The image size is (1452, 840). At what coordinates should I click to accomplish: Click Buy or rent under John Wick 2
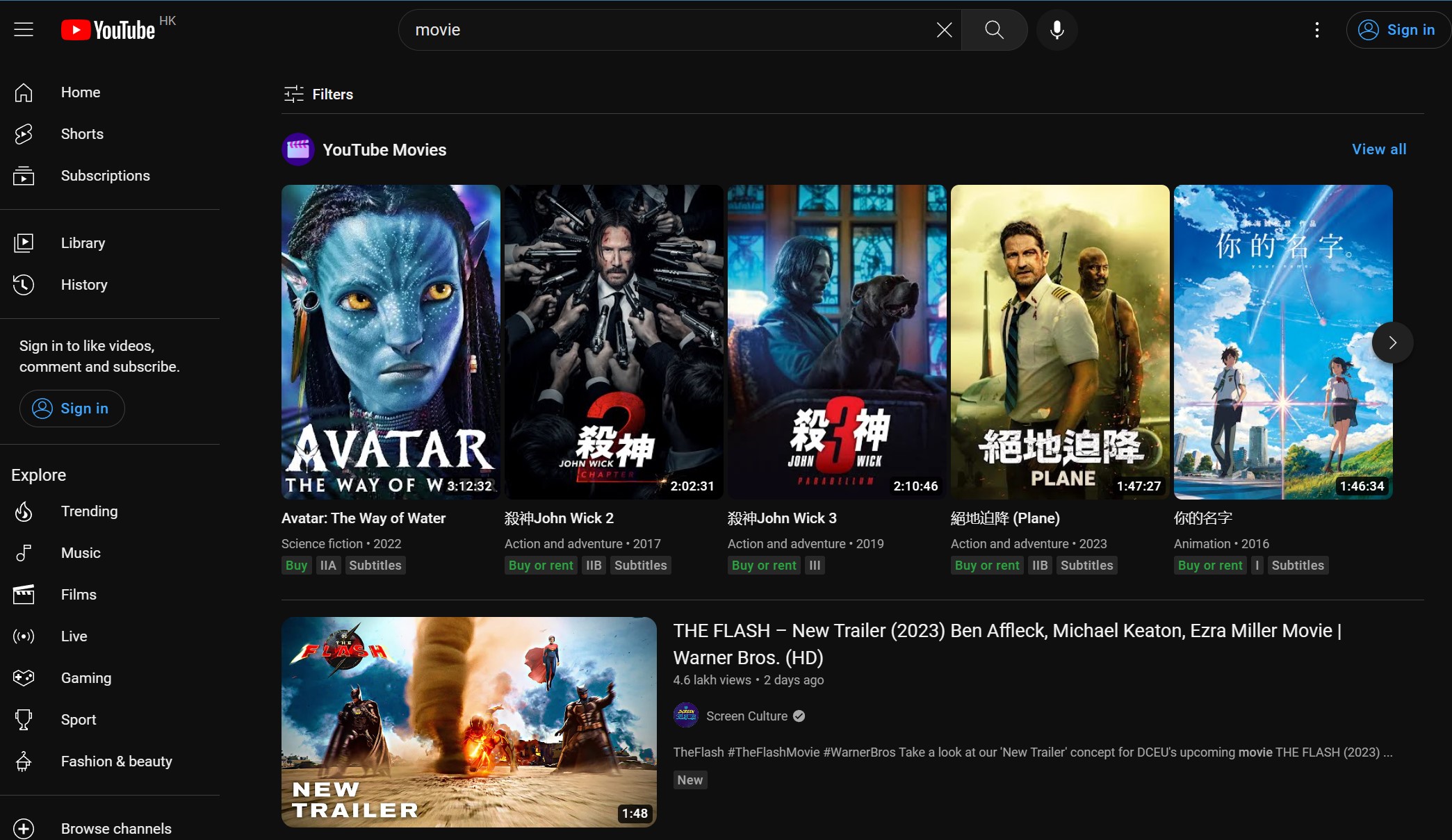(541, 566)
